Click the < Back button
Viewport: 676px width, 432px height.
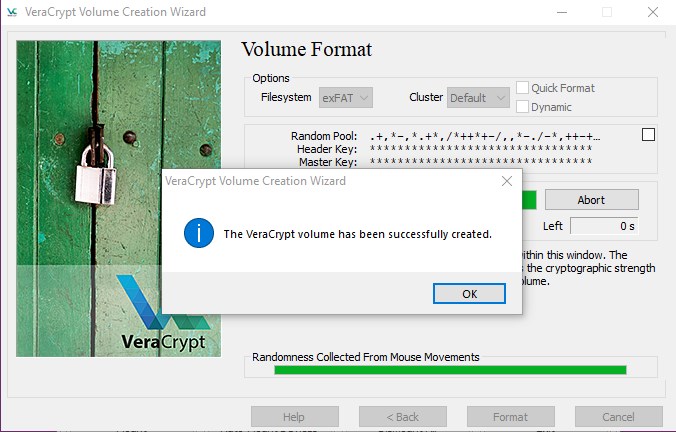(x=403, y=417)
